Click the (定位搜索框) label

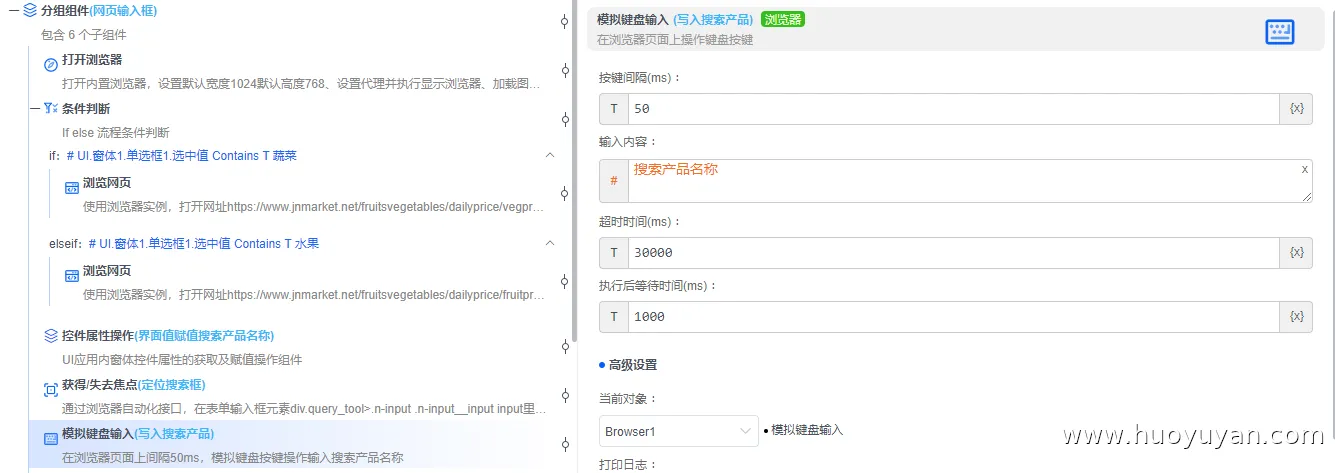click(x=171, y=385)
